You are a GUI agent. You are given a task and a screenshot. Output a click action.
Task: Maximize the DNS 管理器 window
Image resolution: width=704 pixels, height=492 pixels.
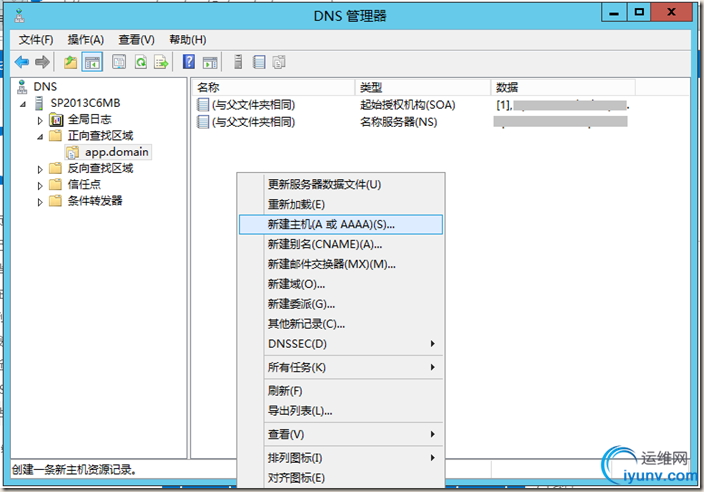[x=639, y=13]
